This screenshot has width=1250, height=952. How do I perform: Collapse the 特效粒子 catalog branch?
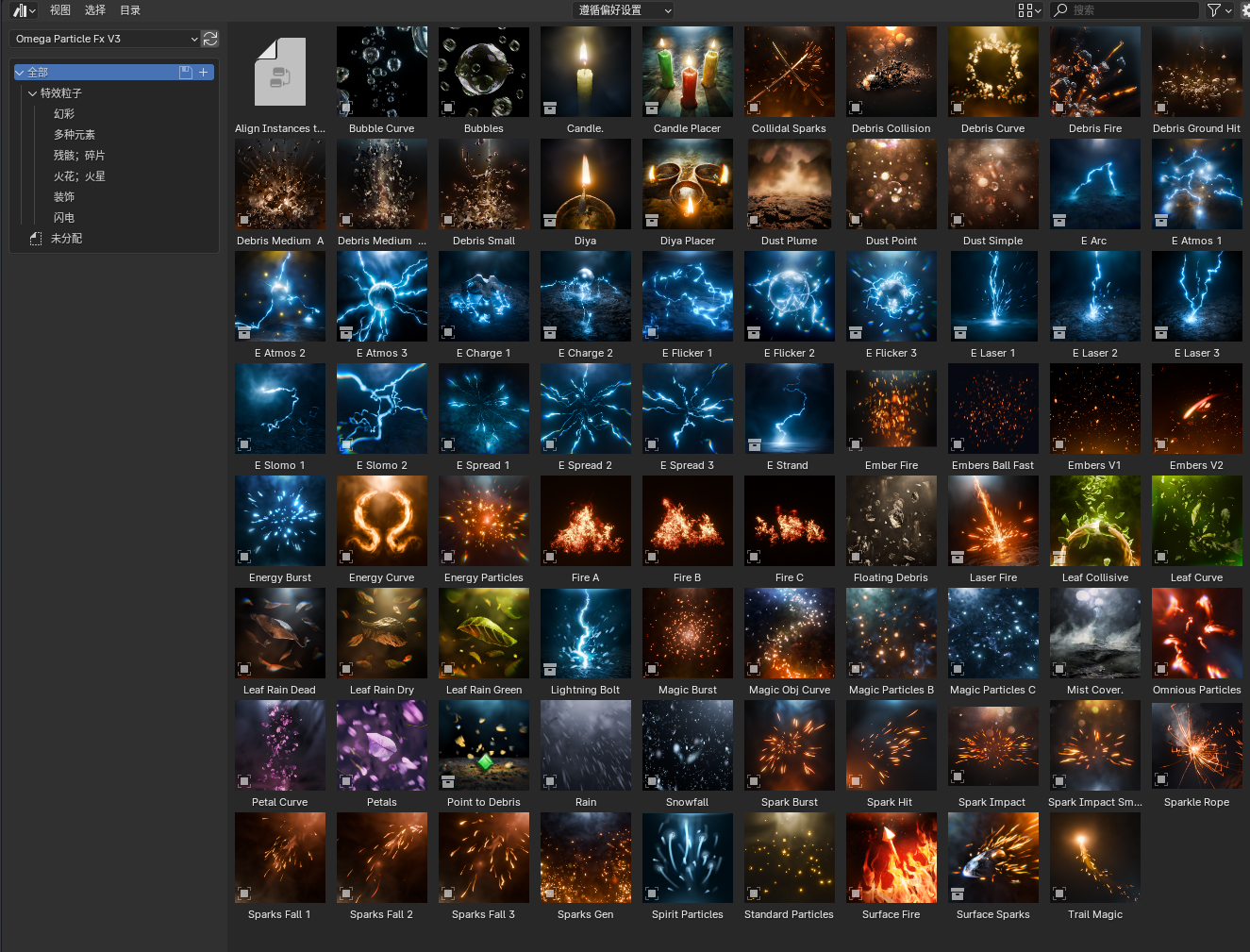pos(33,93)
